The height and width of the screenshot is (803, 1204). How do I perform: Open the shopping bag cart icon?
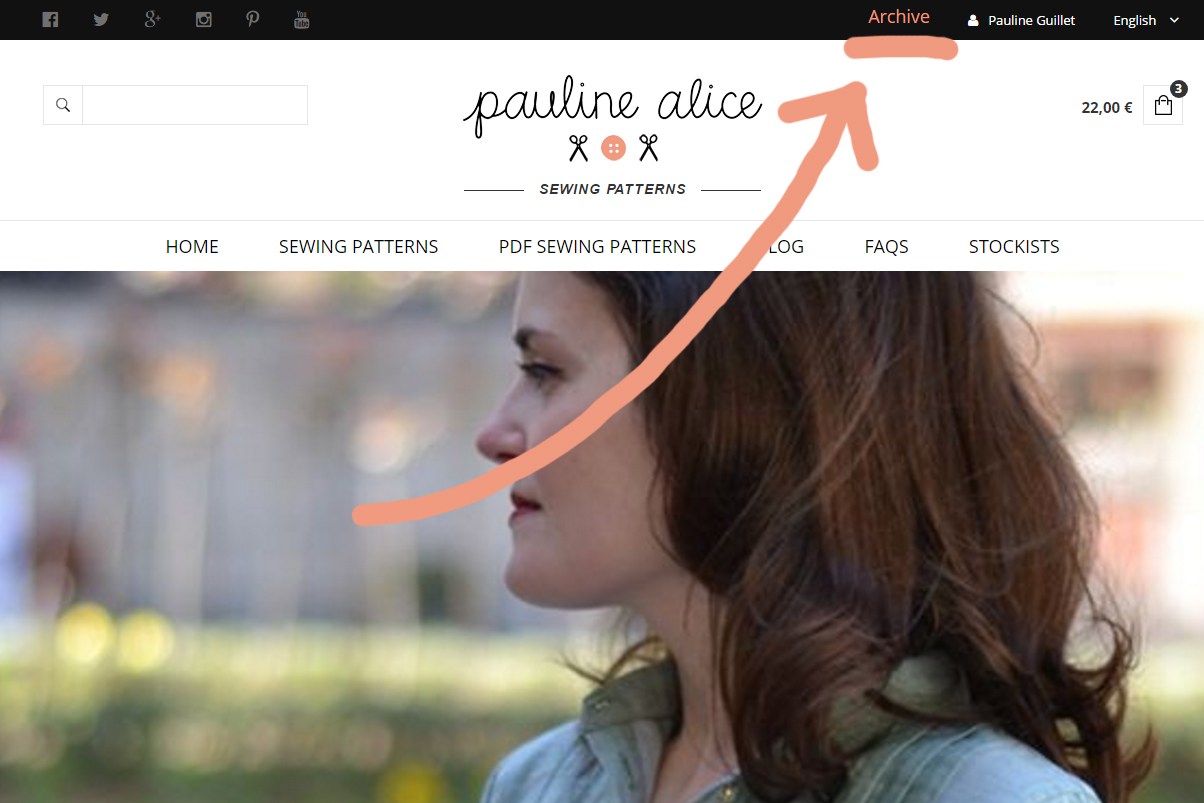click(x=1163, y=105)
